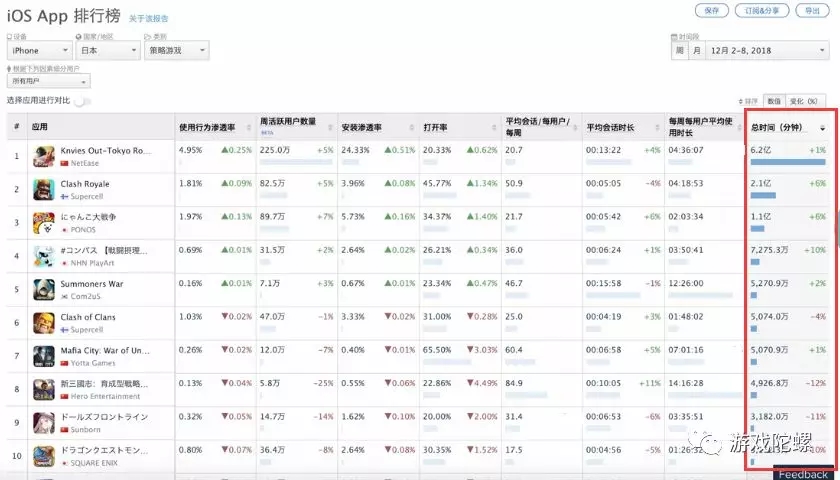Open the ドールズフロントライン app icon
This screenshot has width=840, height=480.
pos(44,423)
